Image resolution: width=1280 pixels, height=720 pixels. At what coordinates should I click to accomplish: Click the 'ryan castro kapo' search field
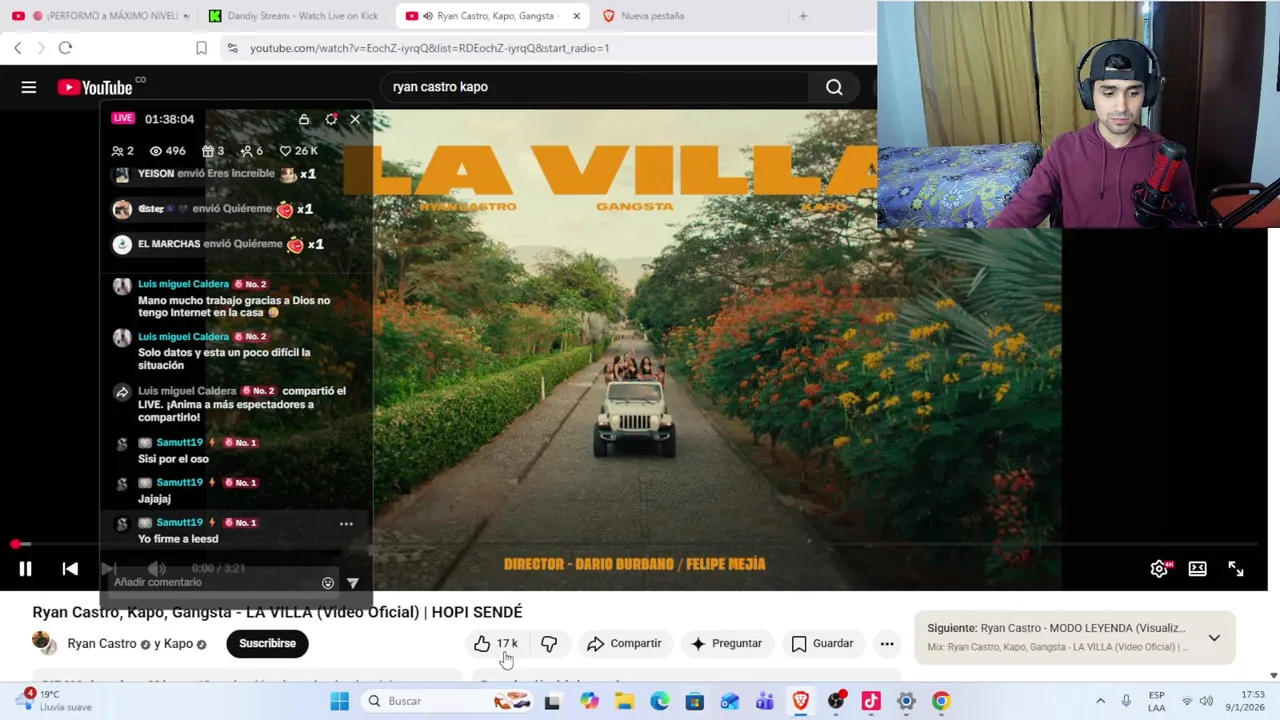point(595,87)
